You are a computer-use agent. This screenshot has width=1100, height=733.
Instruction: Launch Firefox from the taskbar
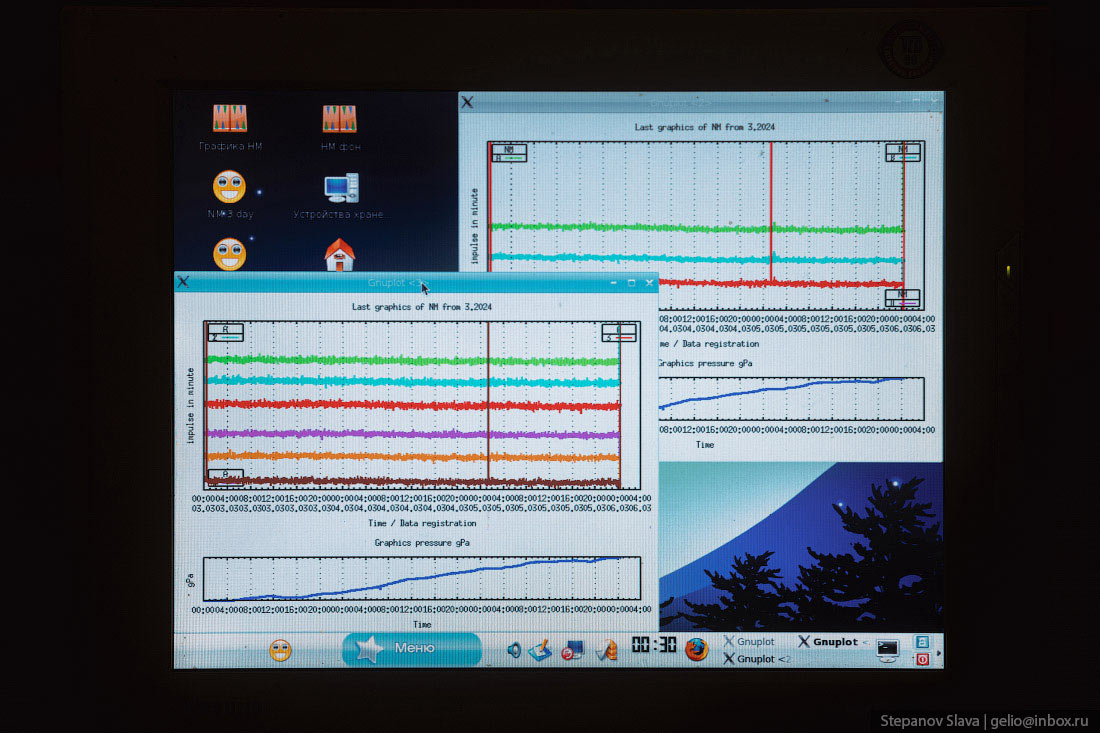click(697, 649)
